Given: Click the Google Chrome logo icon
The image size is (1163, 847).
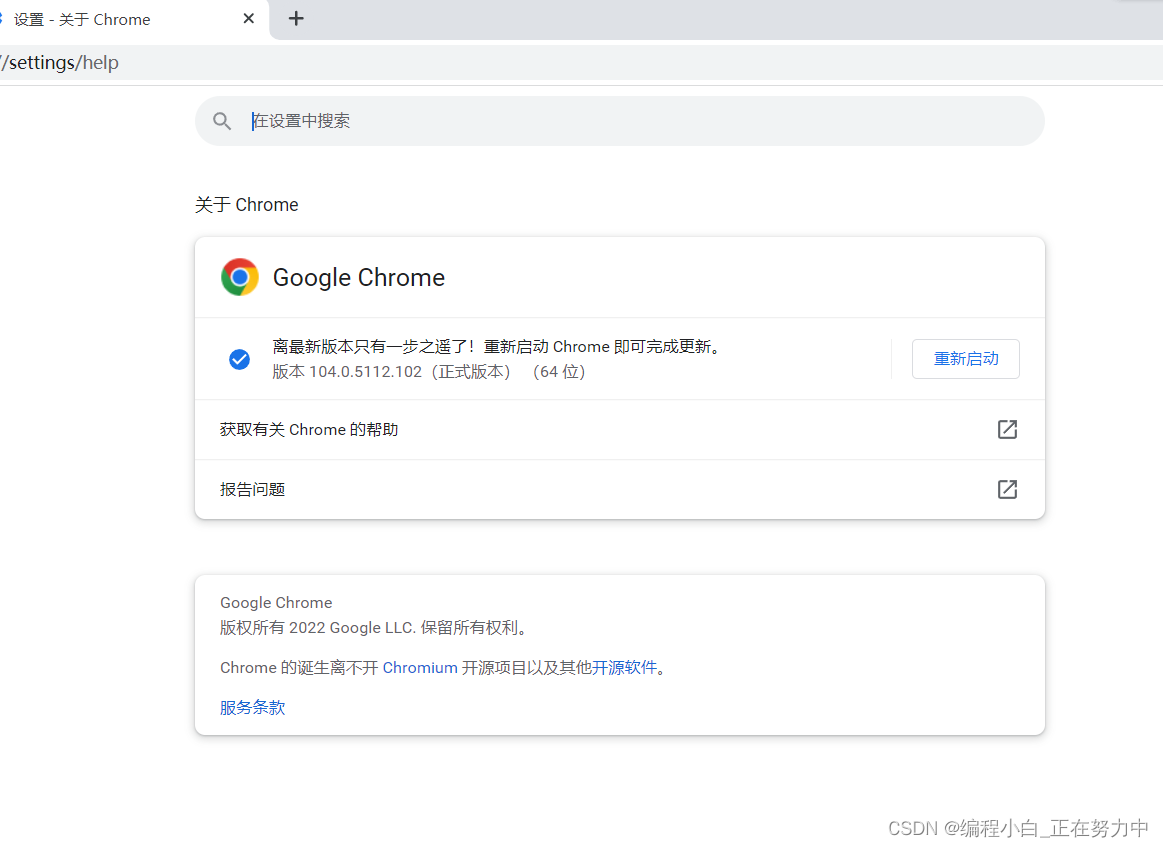Looking at the screenshot, I should coord(240,277).
